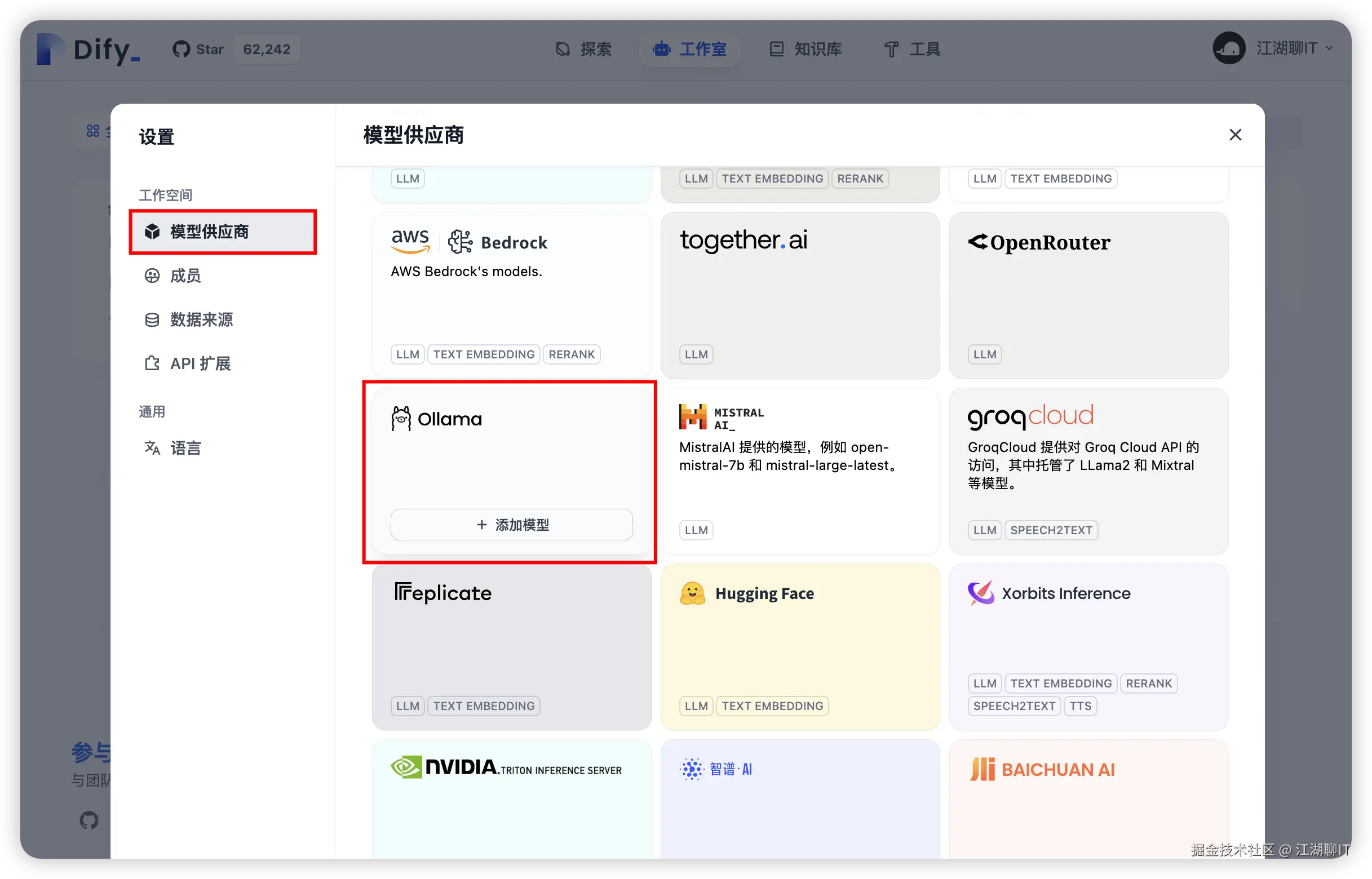
Task: Select the OpenRouter provider card
Action: [x=1088, y=295]
